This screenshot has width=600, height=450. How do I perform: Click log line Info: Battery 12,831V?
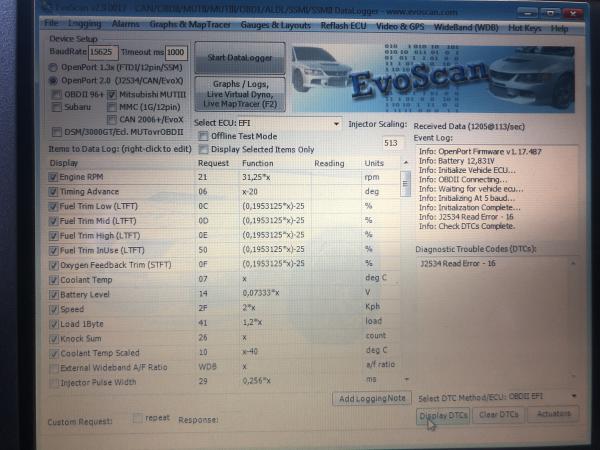pos(457,161)
